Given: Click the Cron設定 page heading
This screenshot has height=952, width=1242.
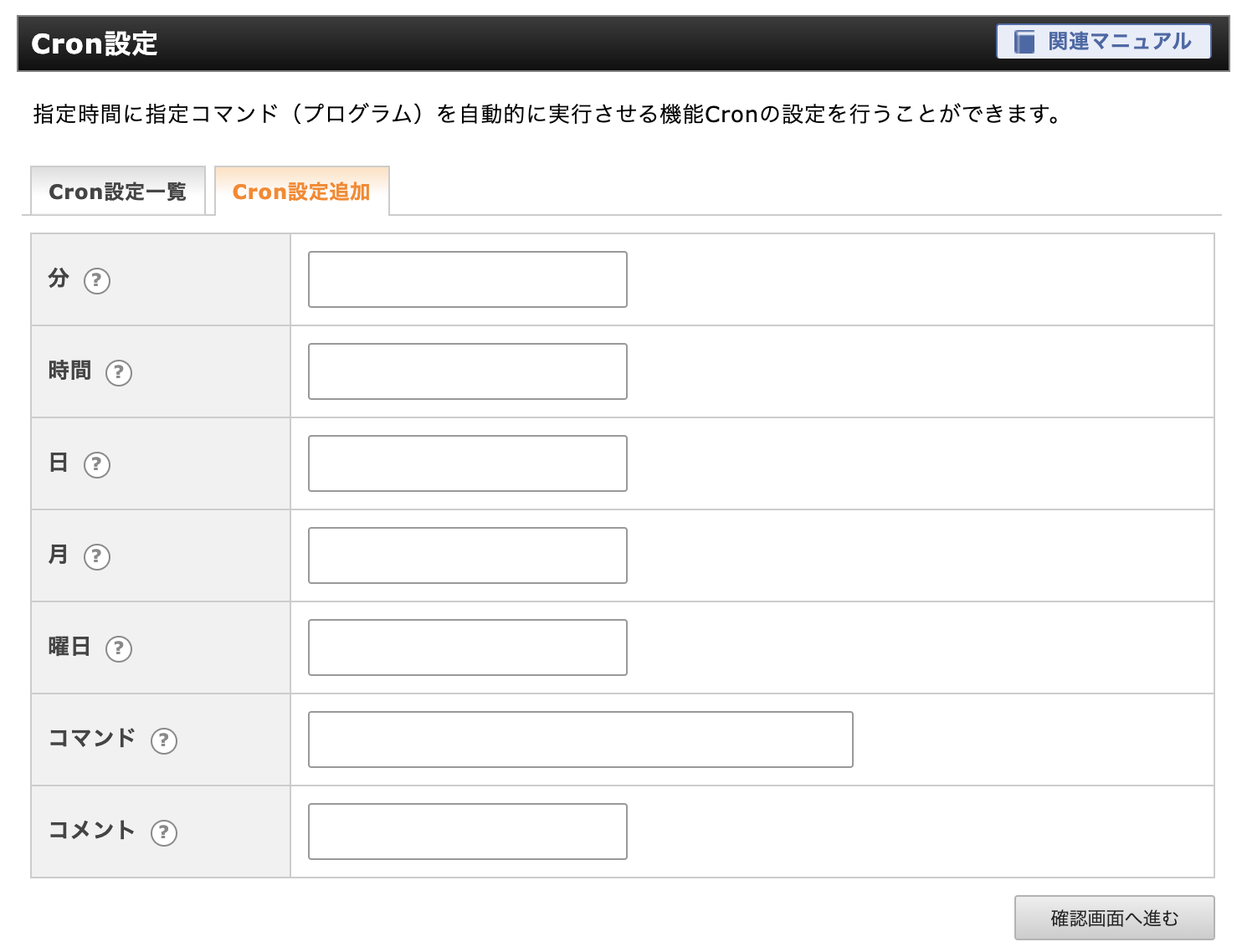Looking at the screenshot, I should (95, 44).
